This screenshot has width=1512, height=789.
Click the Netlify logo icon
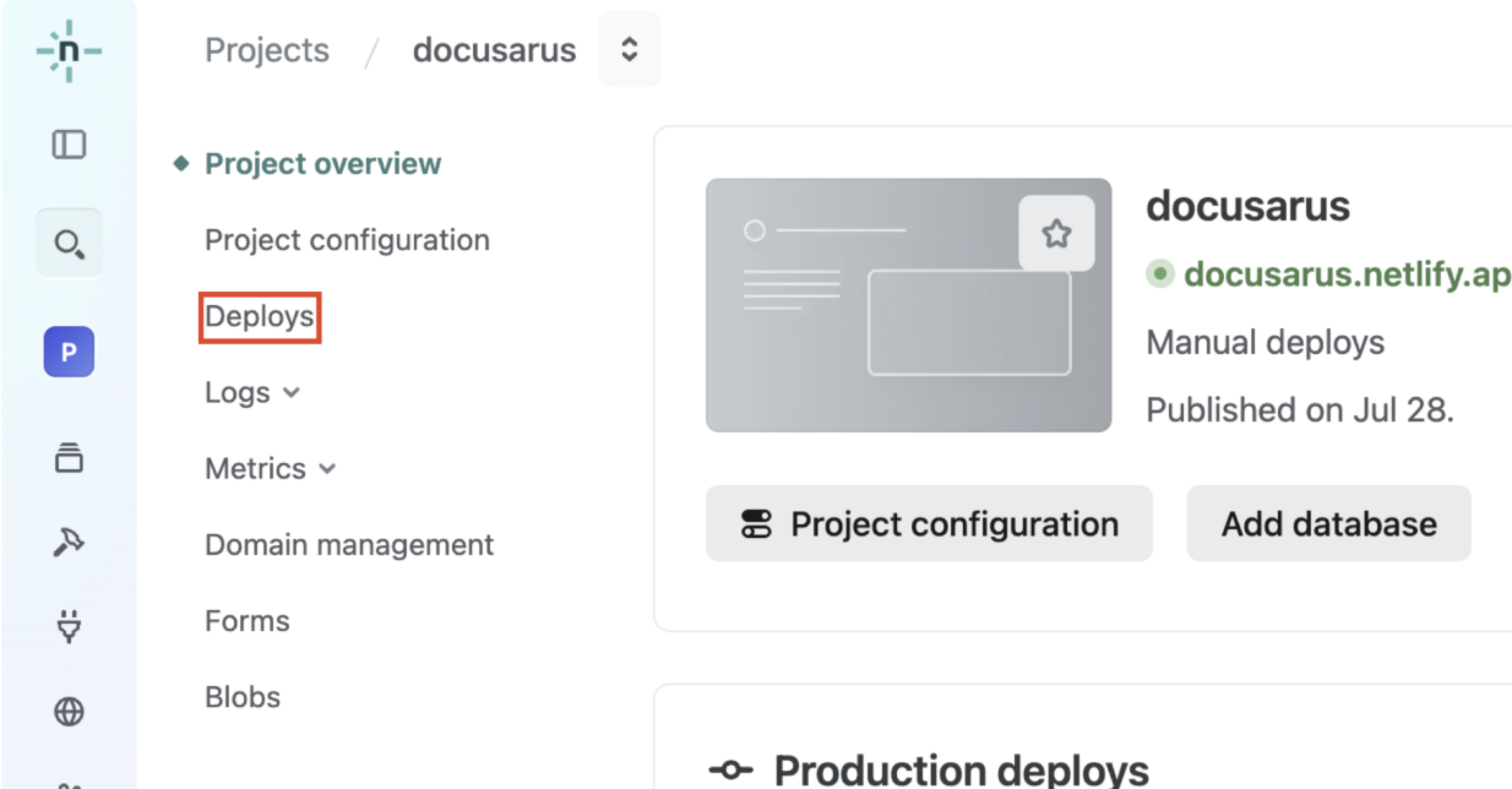pos(69,51)
